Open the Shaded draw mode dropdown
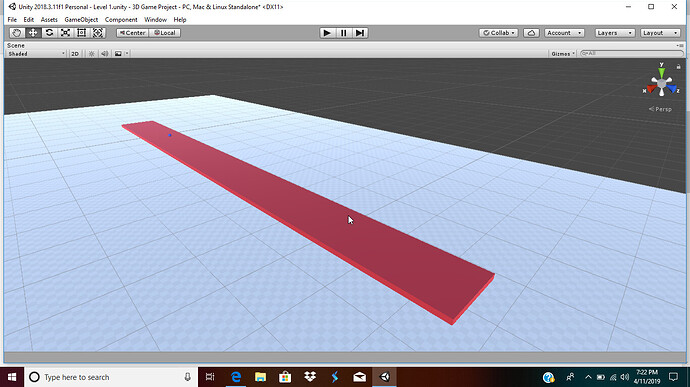The width and height of the screenshot is (690, 387). [x=37, y=54]
